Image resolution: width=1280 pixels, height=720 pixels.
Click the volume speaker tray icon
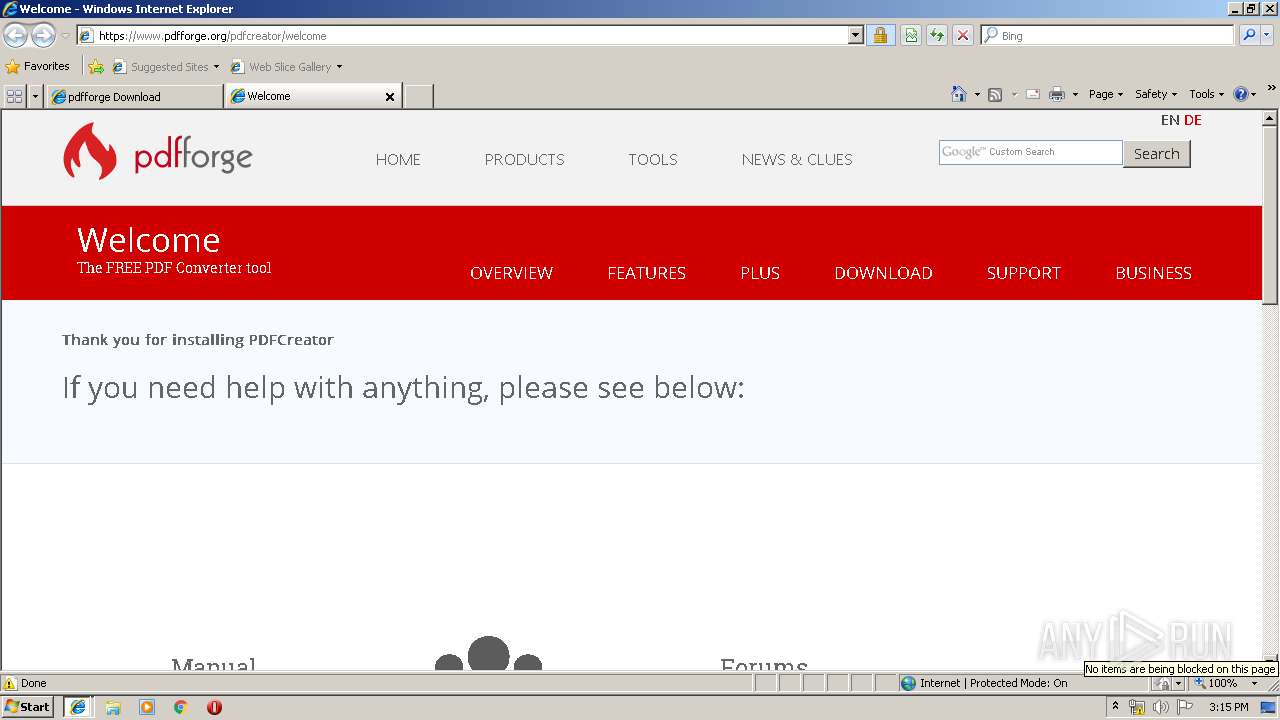[x=1160, y=707]
